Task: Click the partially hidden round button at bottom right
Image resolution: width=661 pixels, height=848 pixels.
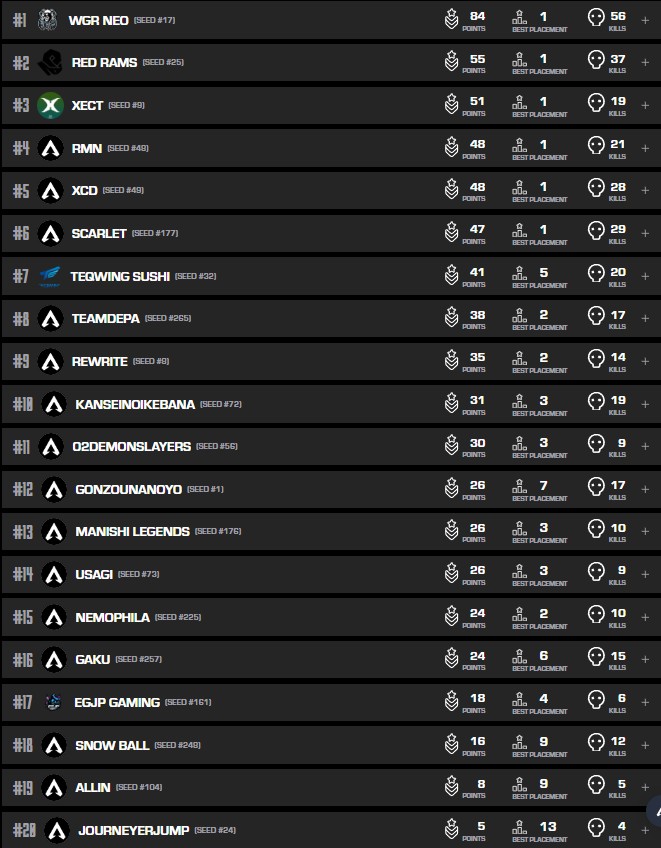Action: [x=654, y=812]
